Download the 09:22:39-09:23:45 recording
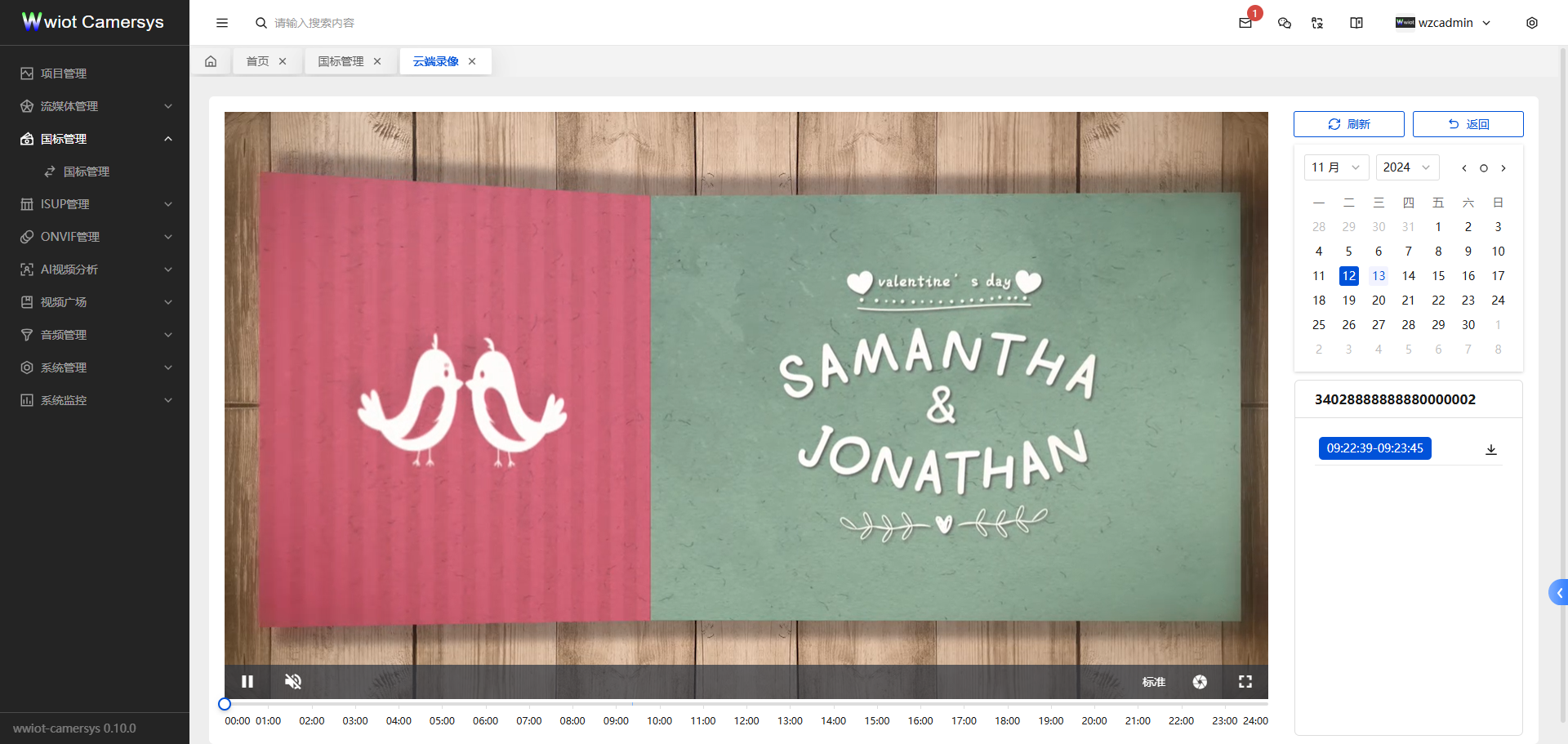 click(x=1490, y=449)
